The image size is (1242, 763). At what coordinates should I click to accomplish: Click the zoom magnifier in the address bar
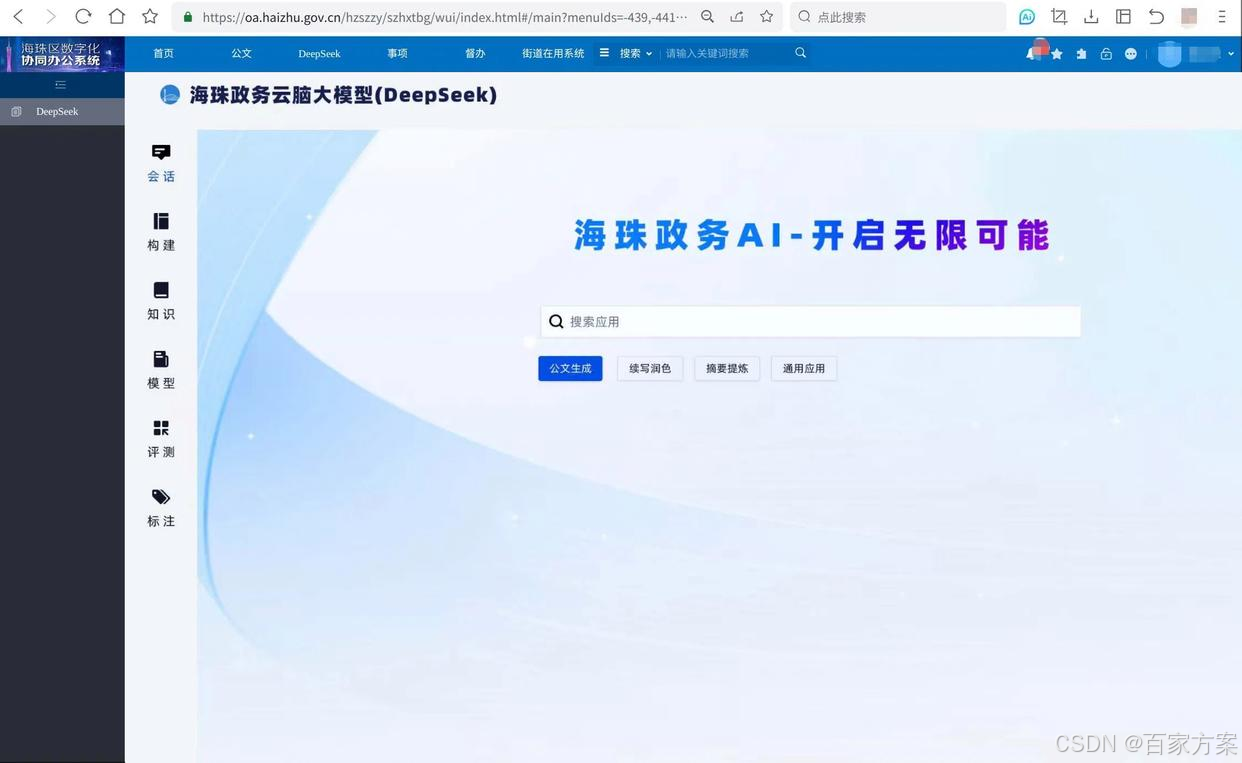click(707, 16)
